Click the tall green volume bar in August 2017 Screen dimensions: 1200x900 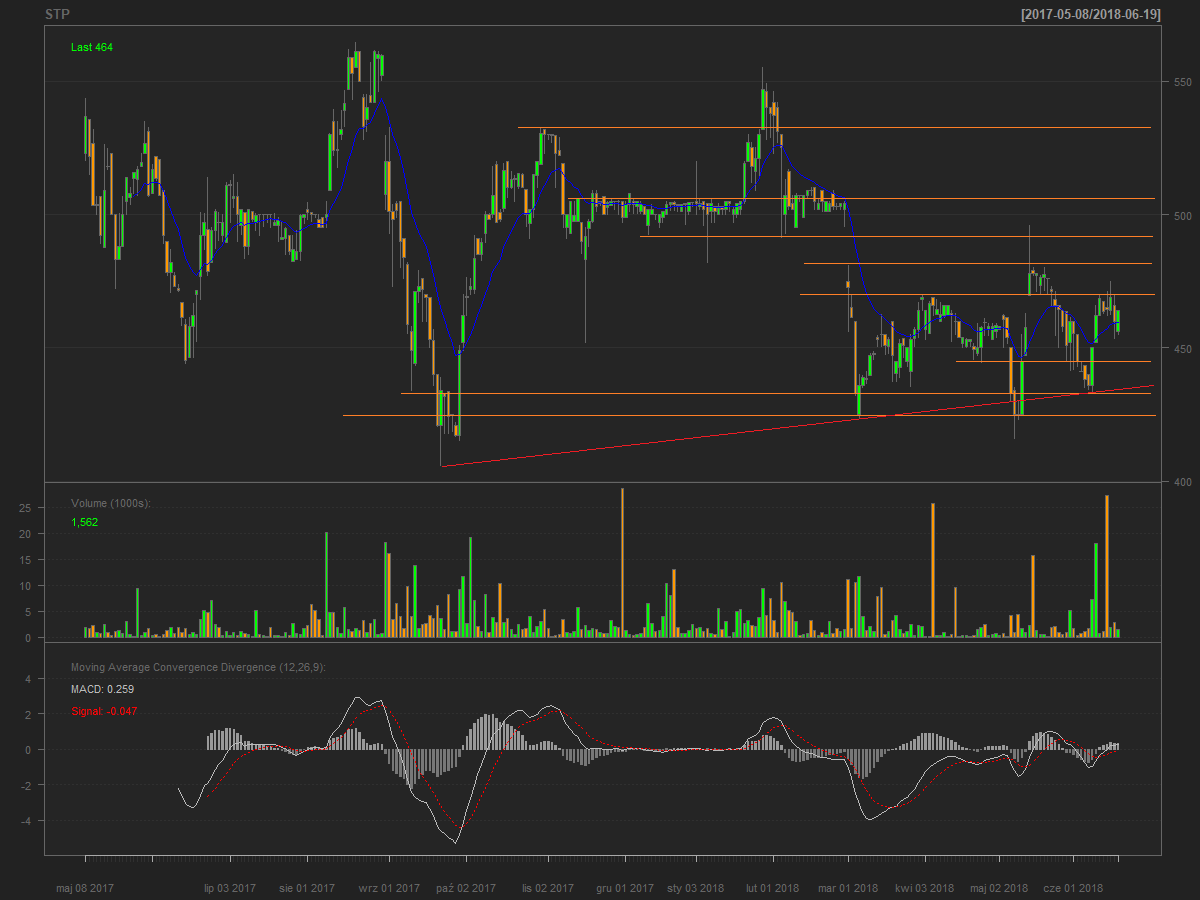[327, 585]
